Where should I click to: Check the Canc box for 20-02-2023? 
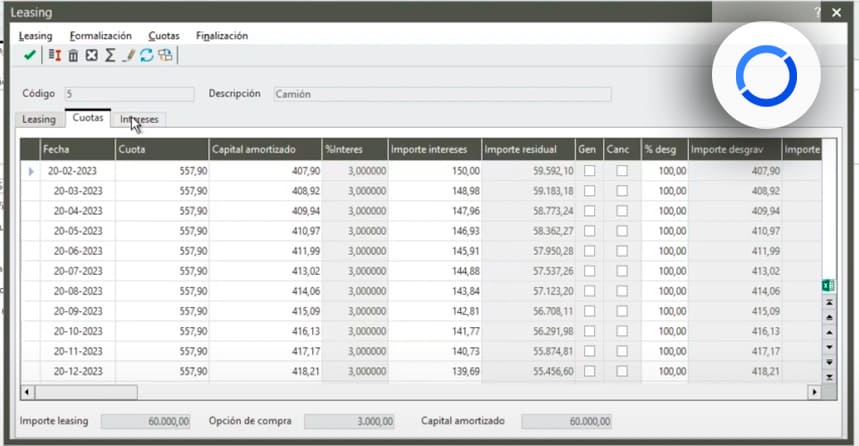[x=622, y=171]
